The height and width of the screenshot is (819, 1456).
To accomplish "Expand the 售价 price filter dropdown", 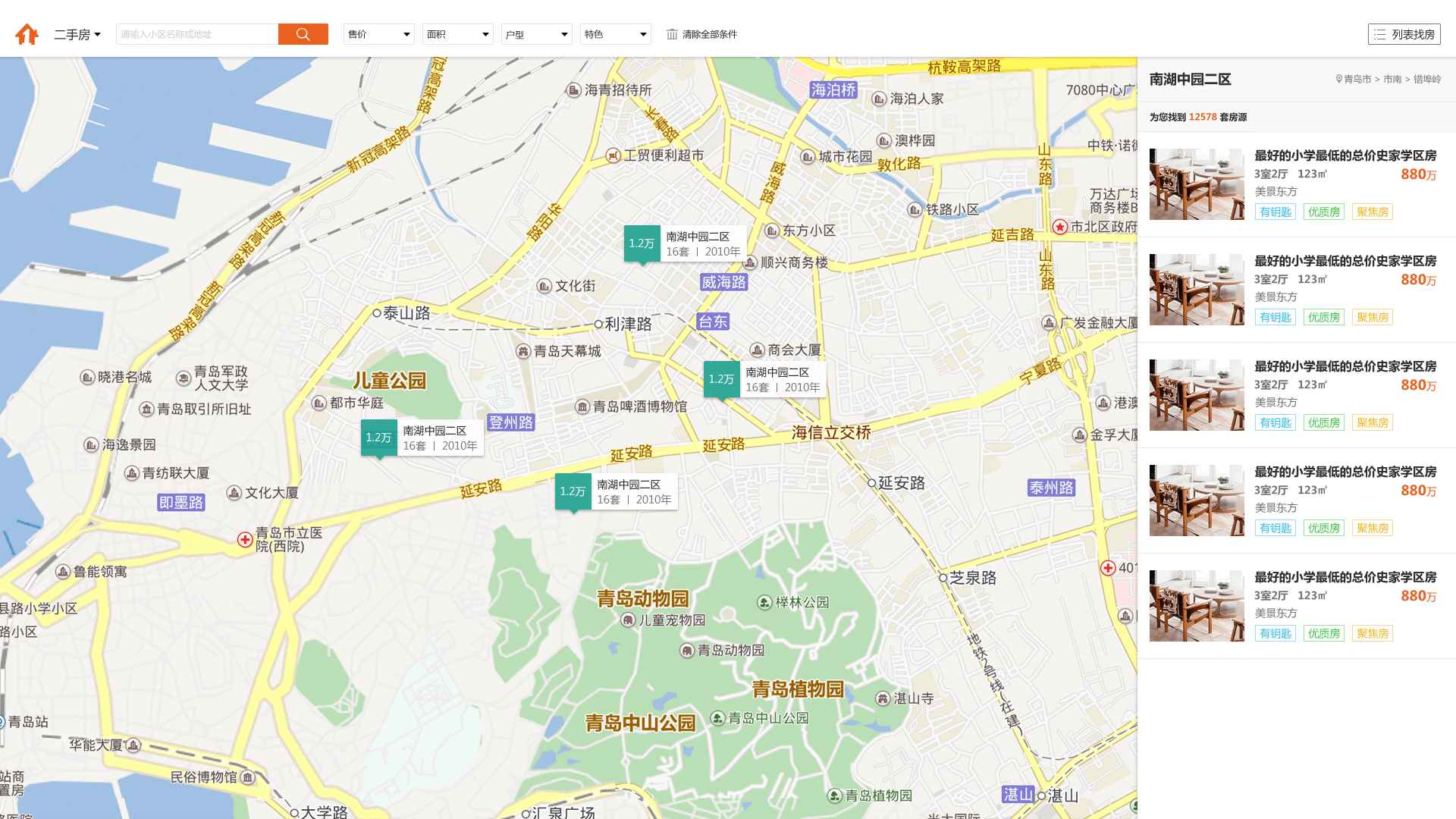I will point(378,34).
